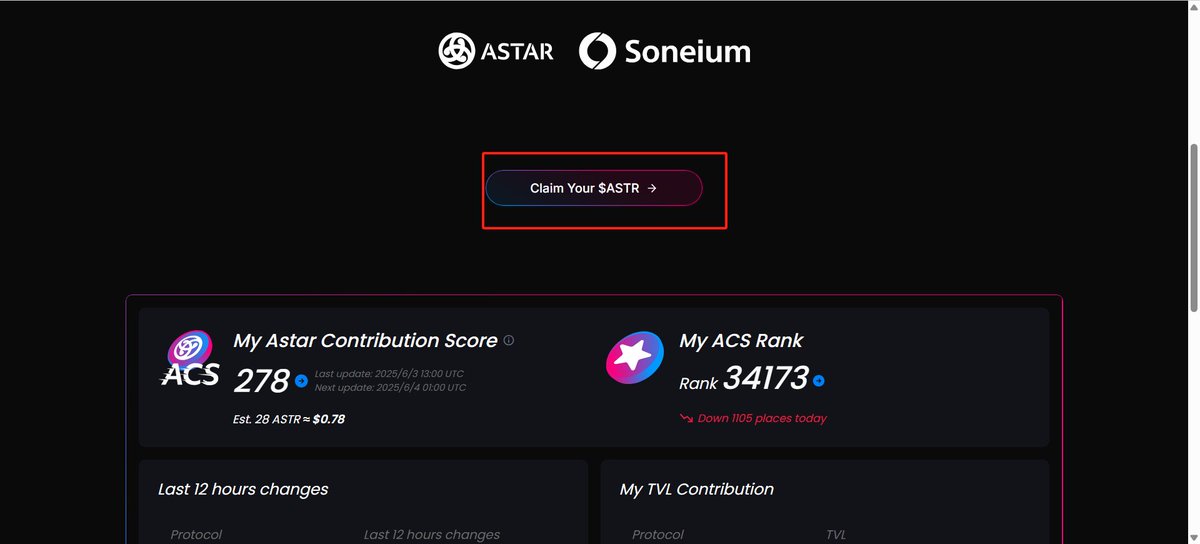Screen dimensions: 1200x544
Task: Click the scrollbar down arrow
Action: (x=1192, y=537)
